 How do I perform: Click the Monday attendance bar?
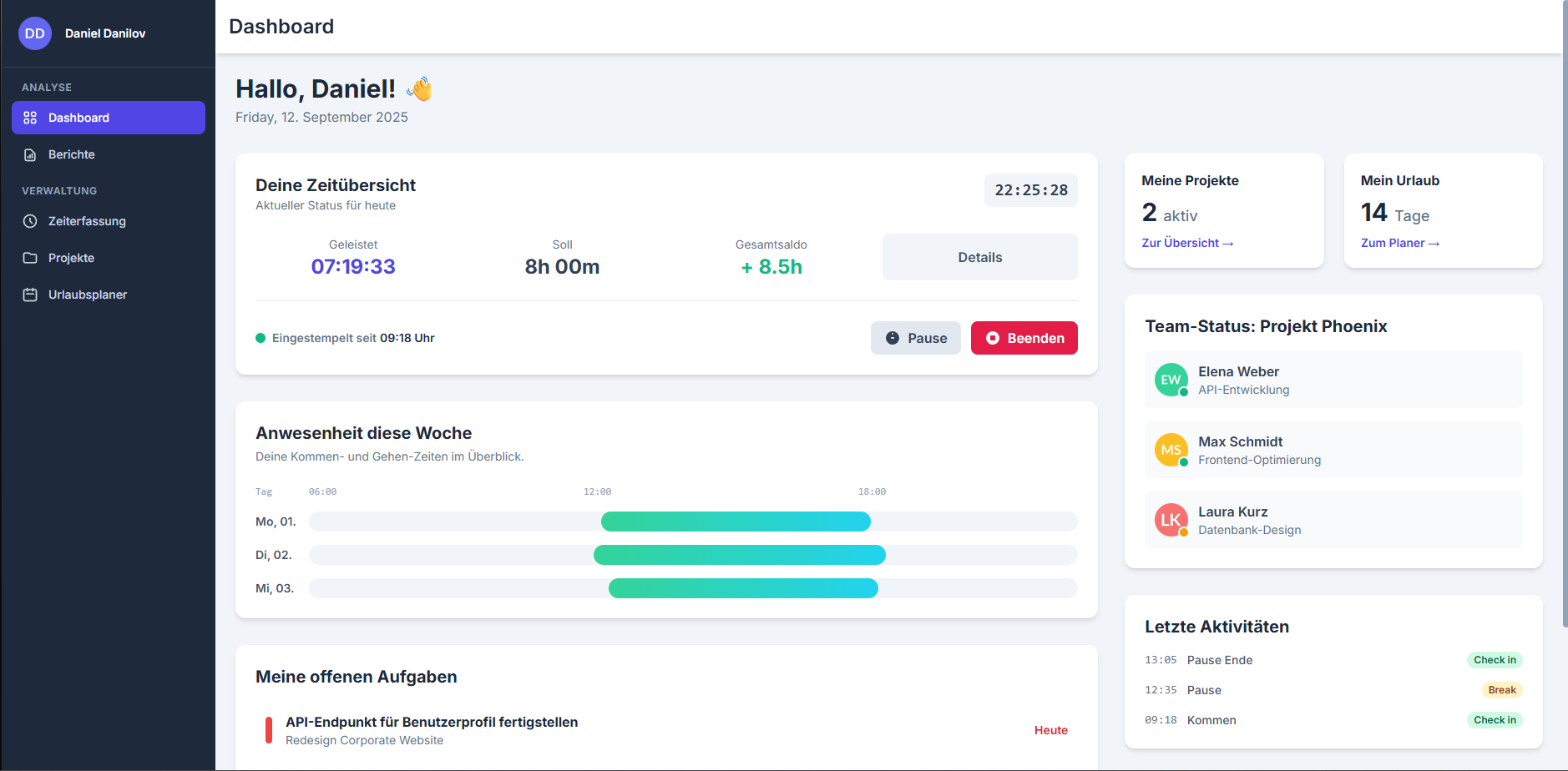point(736,522)
